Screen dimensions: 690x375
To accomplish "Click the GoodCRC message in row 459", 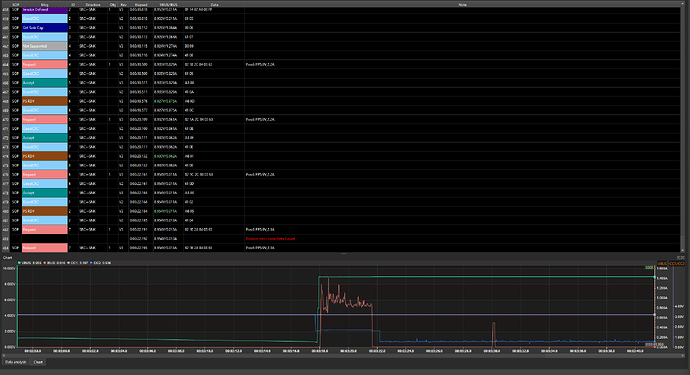I will coord(44,18).
